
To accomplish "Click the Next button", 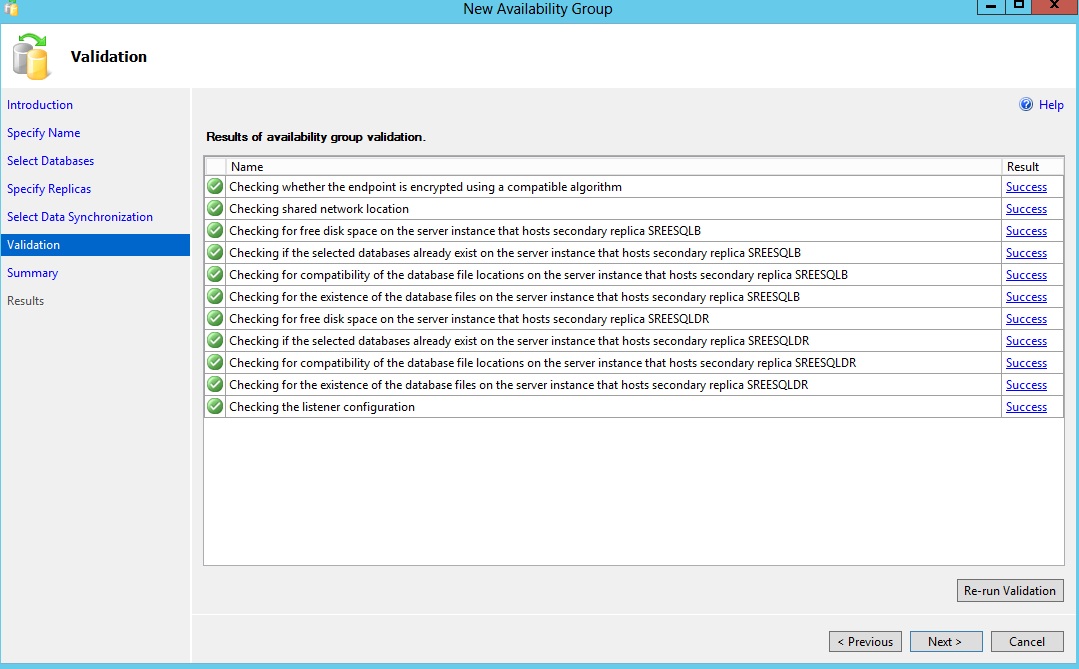I will pos(945,642).
